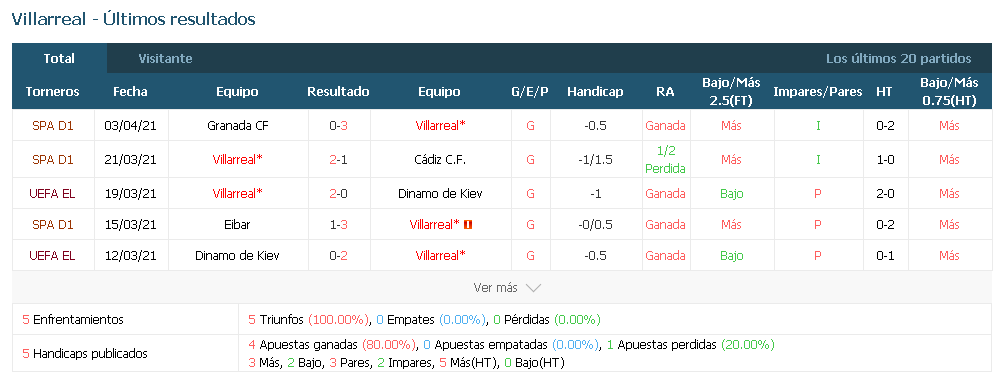
Task: Select UEFA EL tournament on 19/03/21
Action: 53,193
